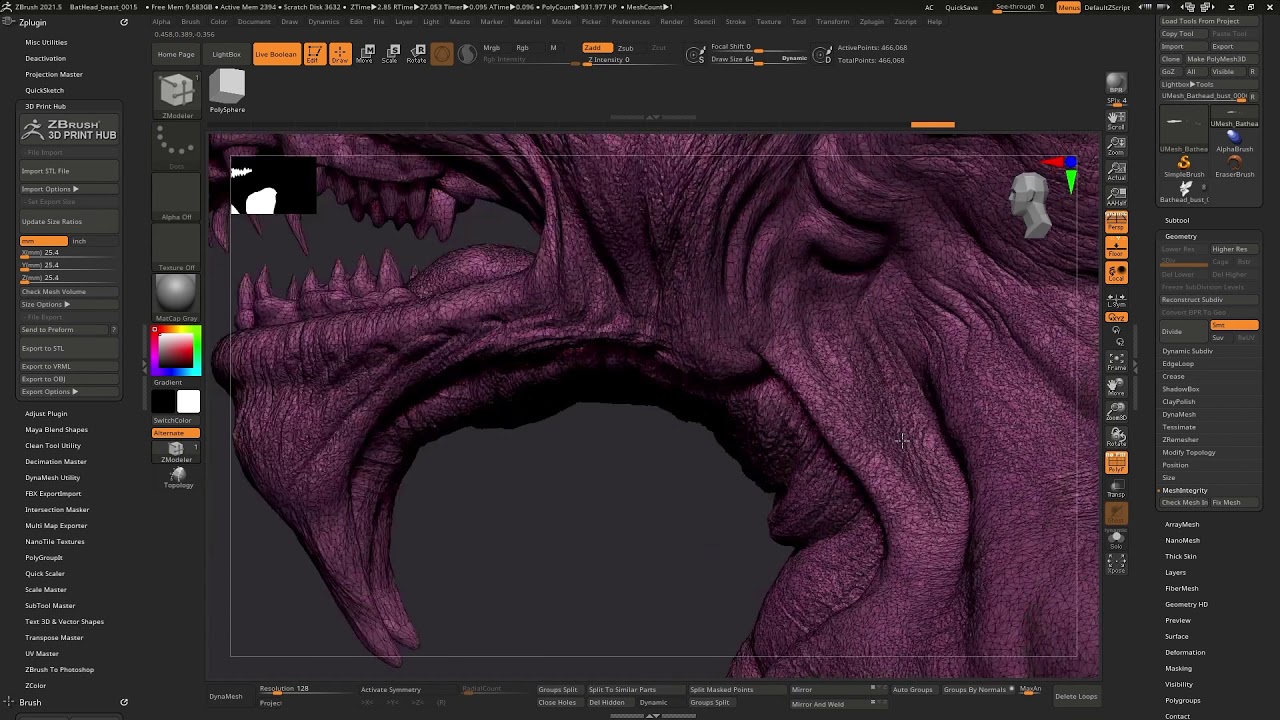This screenshot has width=1280, height=720.
Task: Toggle Local symmetry button
Action: (1116, 273)
